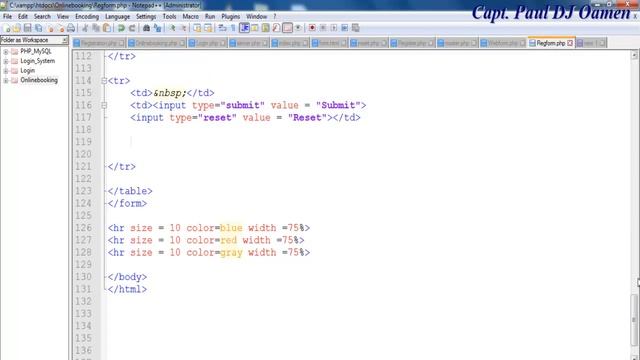Collapse the code fold at line 116

click(x=104, y=105)
